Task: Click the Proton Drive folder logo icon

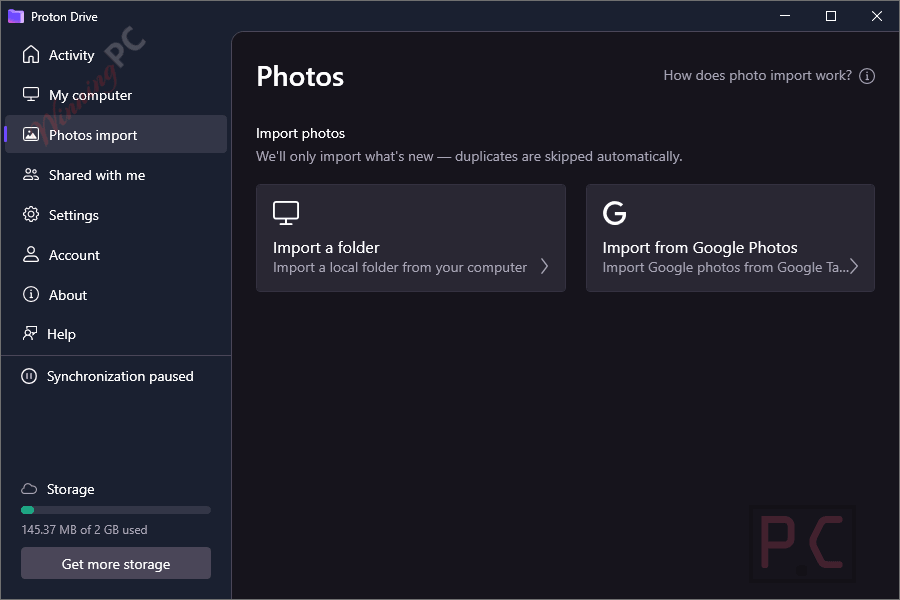Action: (15, 17)
